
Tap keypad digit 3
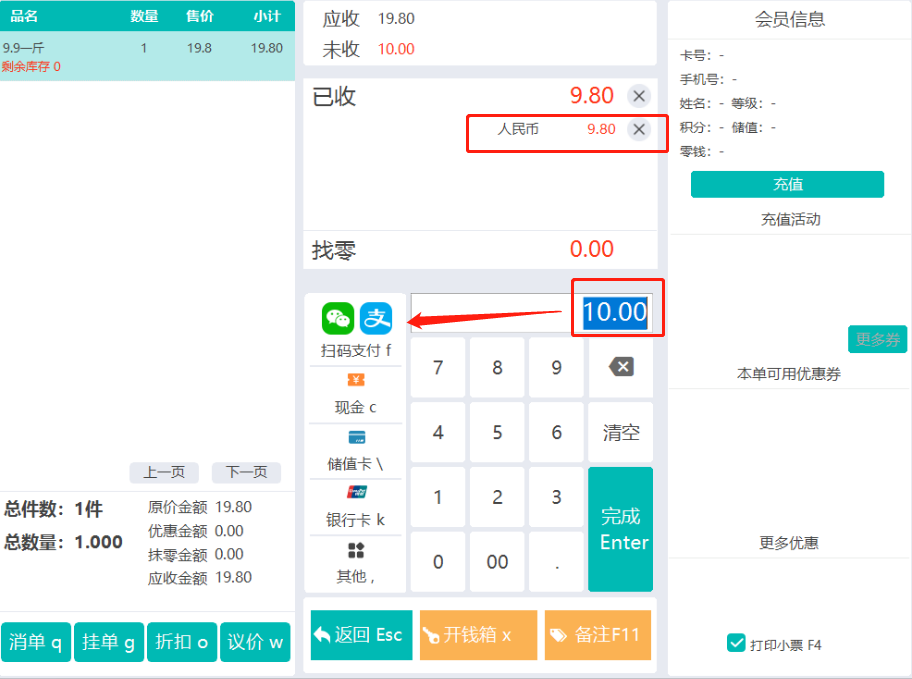(x=557, y=497)
